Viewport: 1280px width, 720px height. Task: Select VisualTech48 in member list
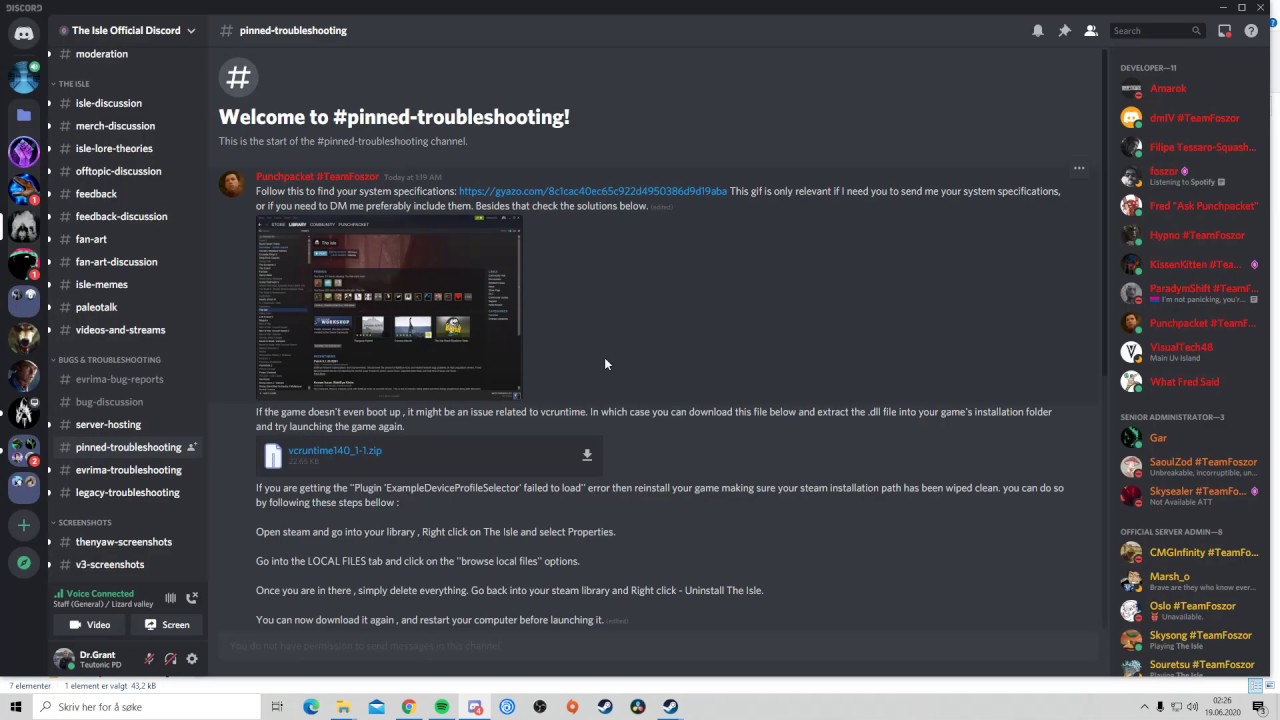1190,352
